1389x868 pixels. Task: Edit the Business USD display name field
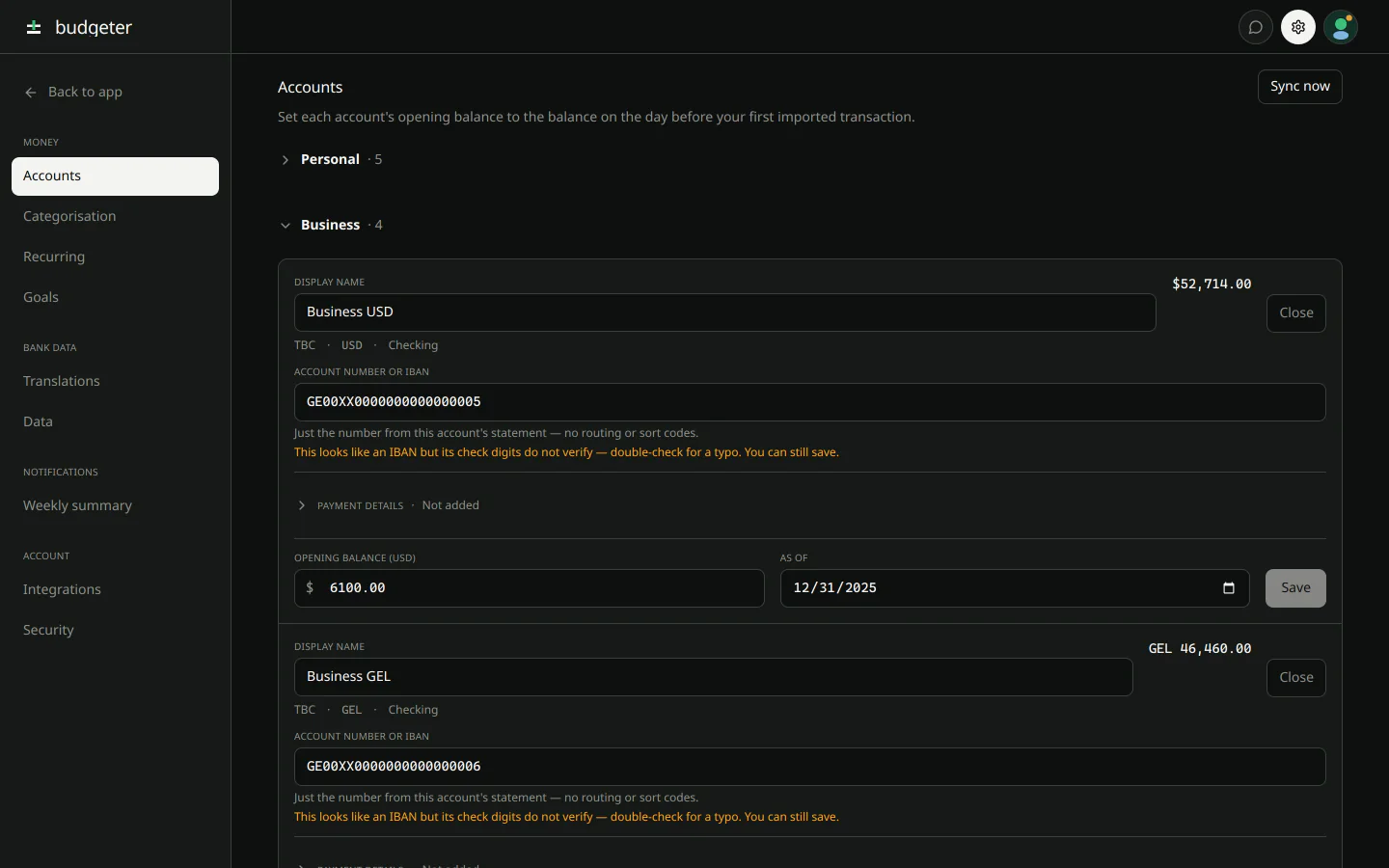click(725, 312)
